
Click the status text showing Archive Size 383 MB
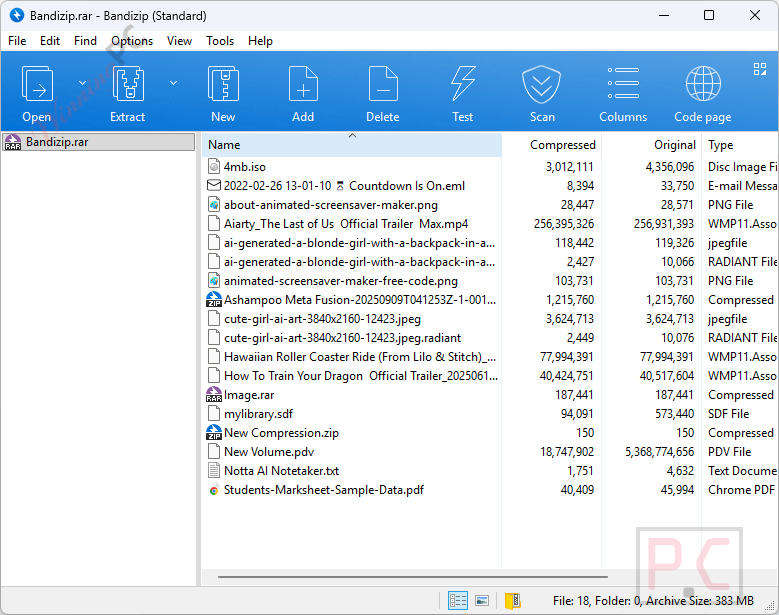pyautogui.click(x=700, y=601)
